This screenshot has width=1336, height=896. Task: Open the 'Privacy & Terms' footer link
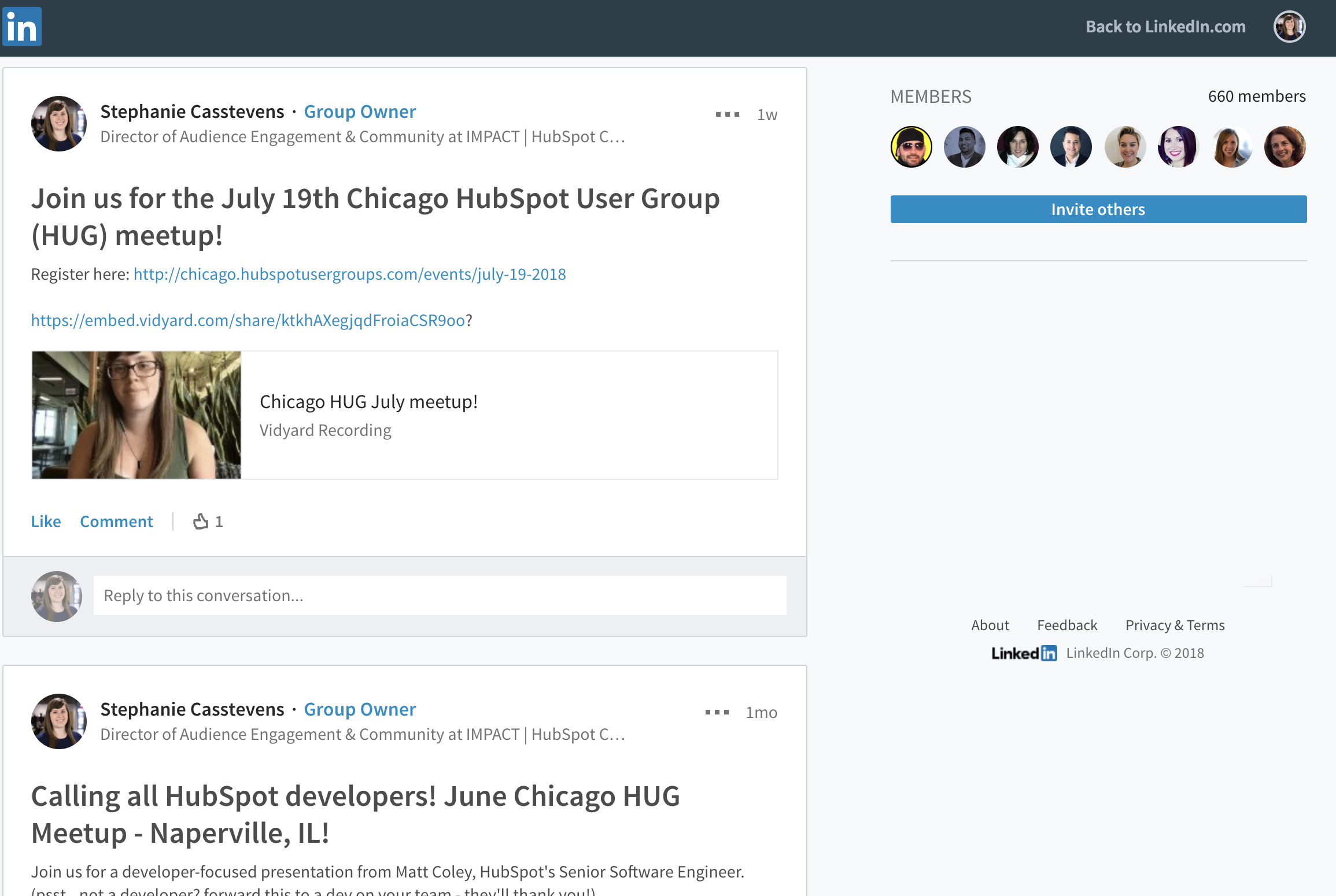[1175, 625]
